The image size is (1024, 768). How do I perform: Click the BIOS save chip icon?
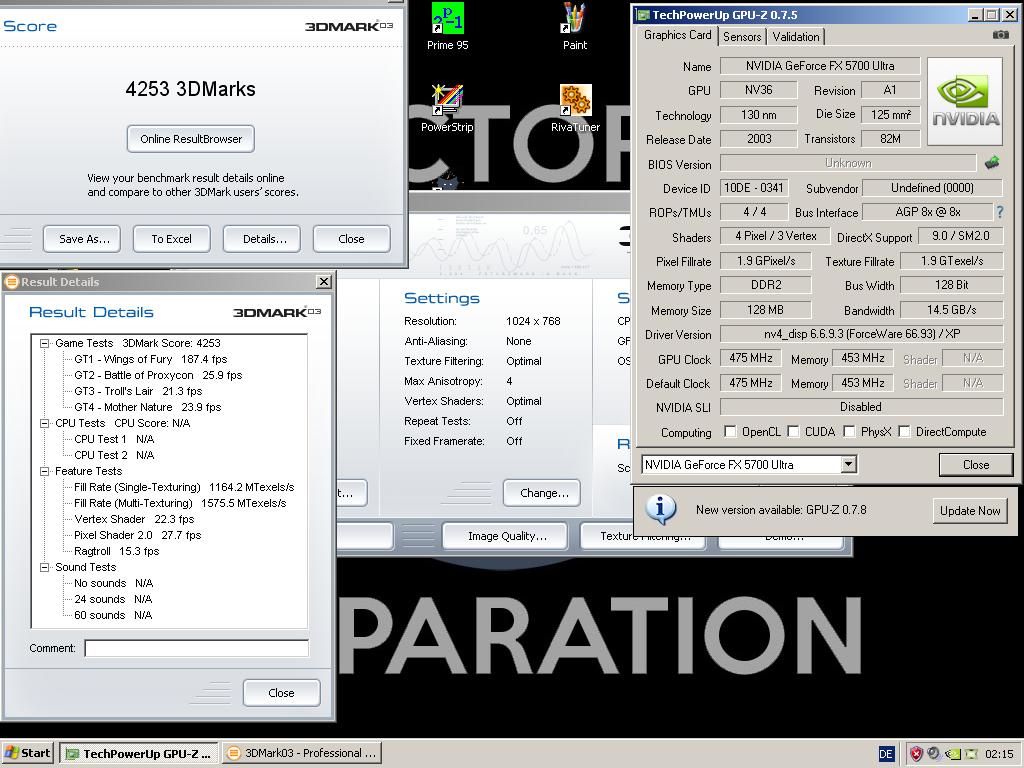click(x=992, y=162)
